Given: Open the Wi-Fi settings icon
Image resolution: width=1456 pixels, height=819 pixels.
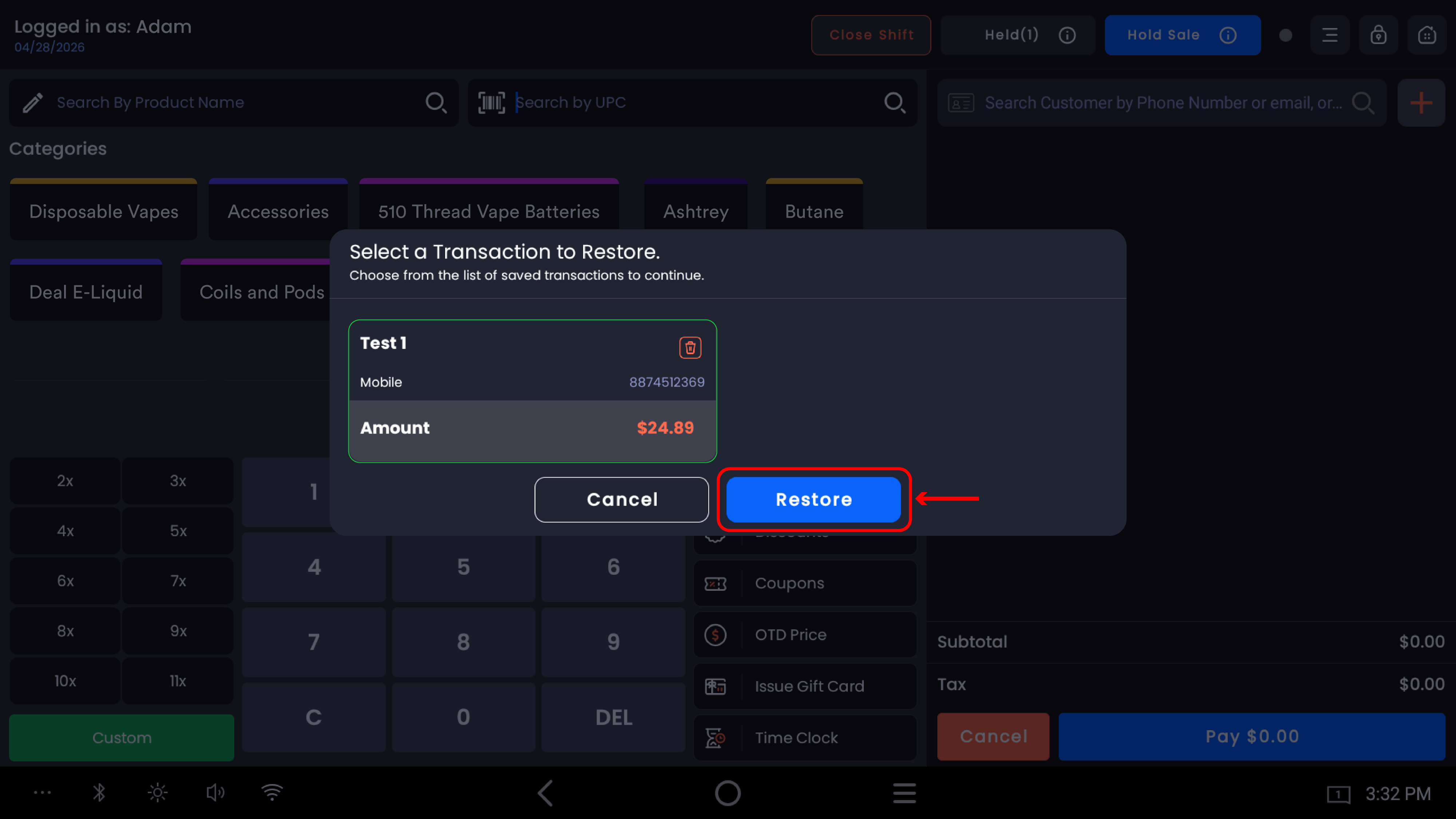Looking at the screenshot, I should (272, 792).
